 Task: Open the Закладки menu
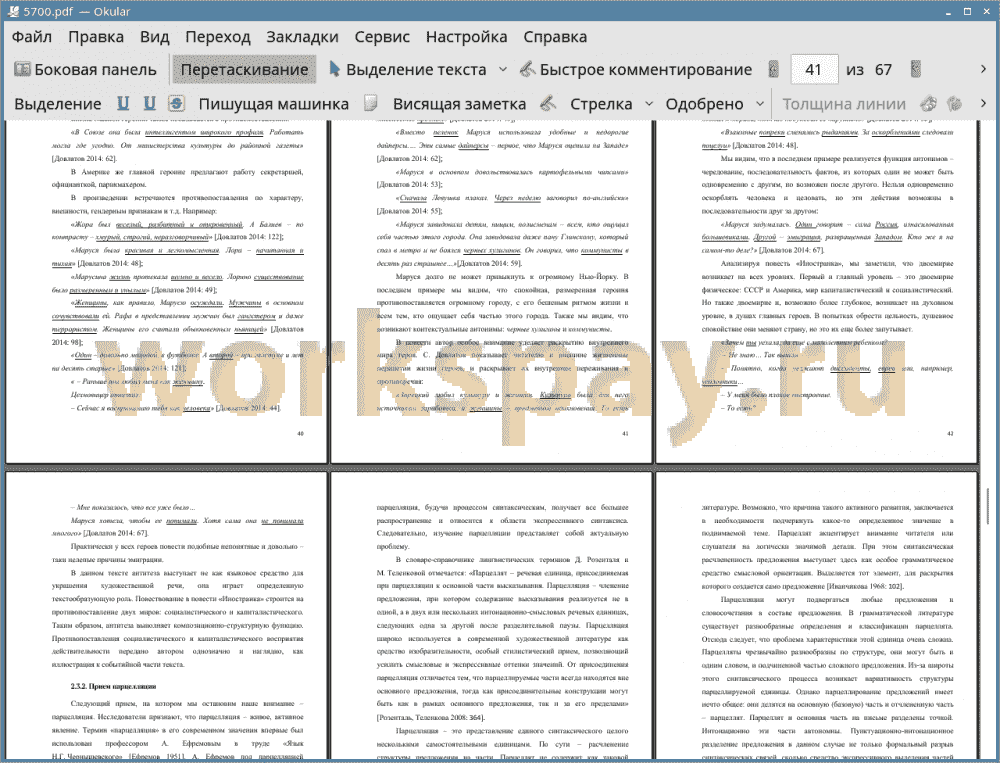tap(302, 37)
